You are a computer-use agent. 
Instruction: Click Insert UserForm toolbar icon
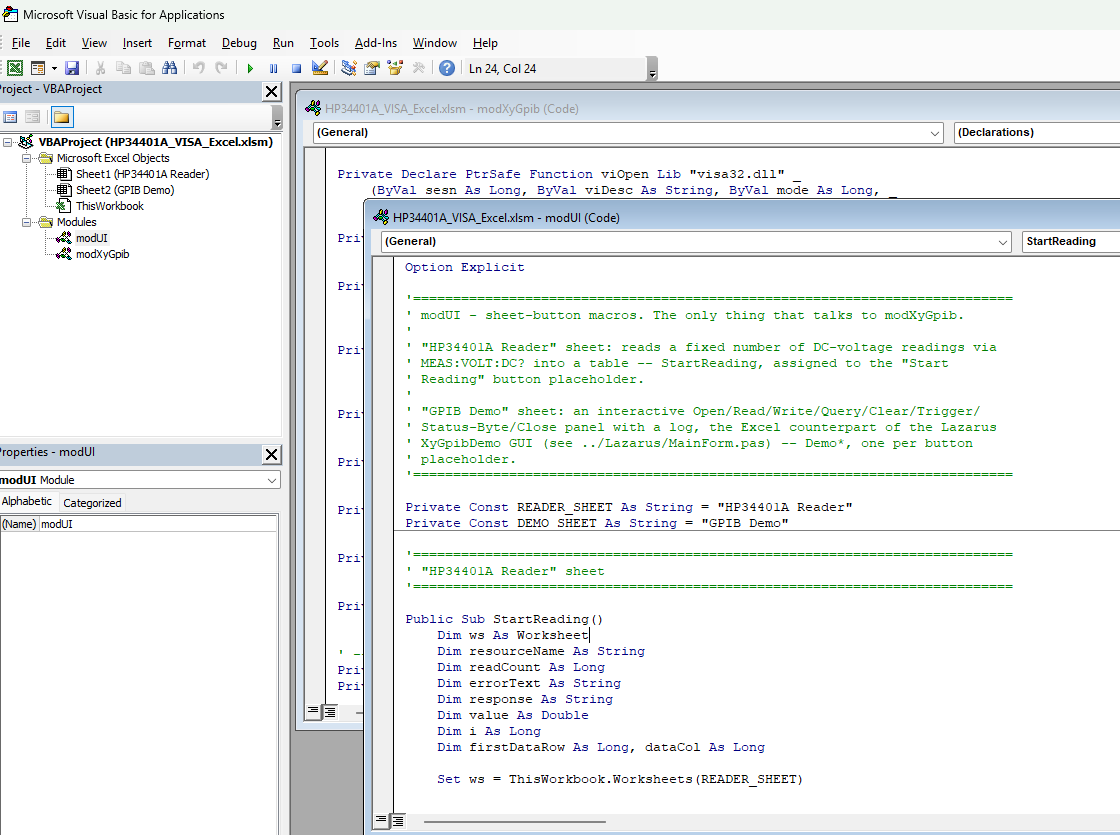(38, 68)
